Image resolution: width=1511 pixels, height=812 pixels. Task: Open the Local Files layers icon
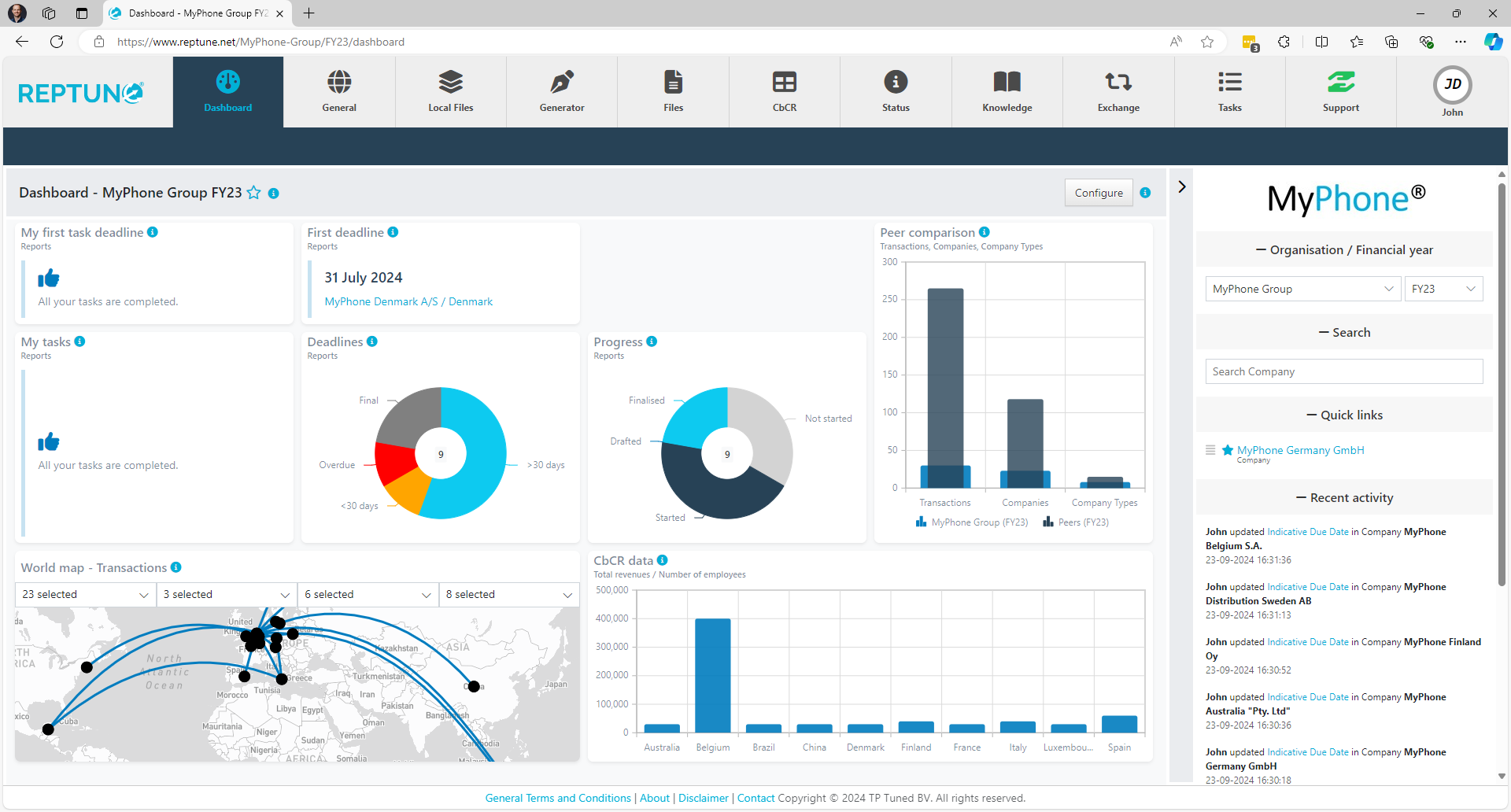(x=450, y=83)
